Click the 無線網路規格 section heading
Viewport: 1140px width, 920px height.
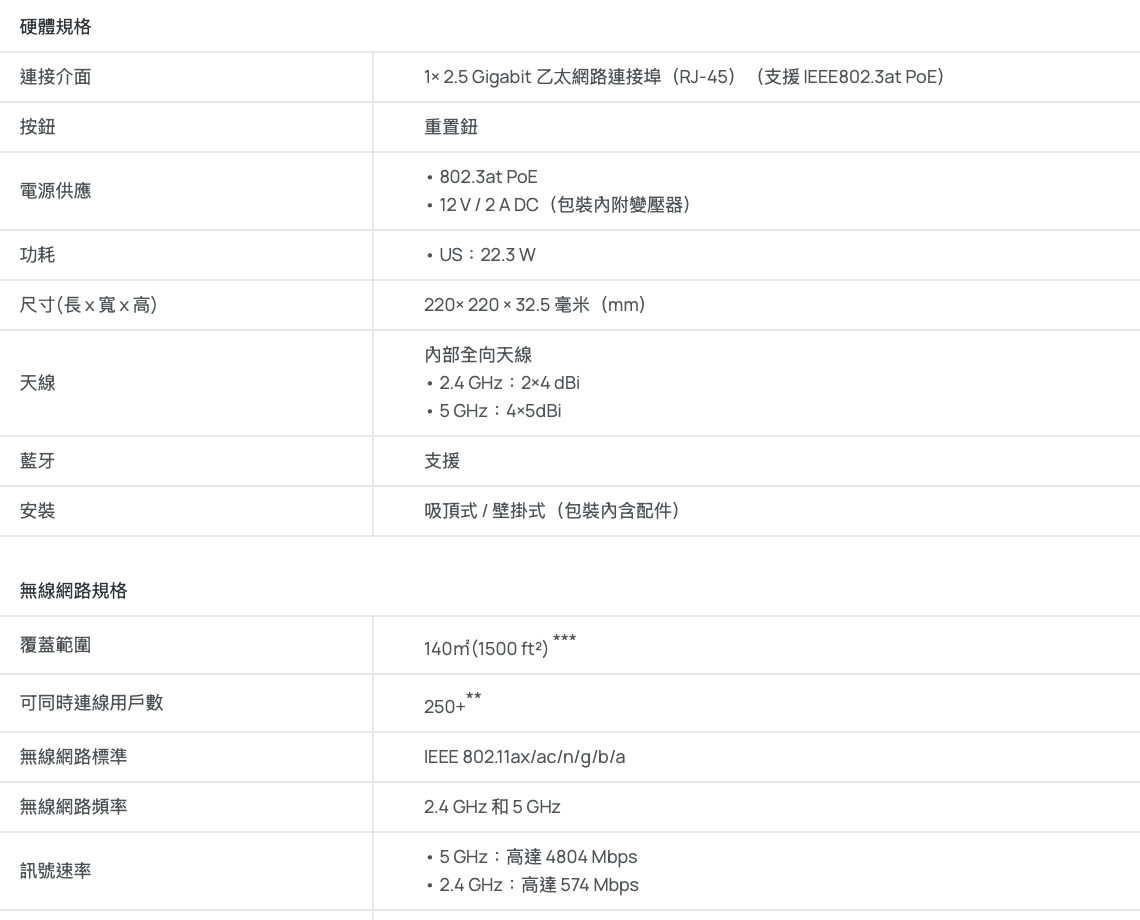coord(74,590)
